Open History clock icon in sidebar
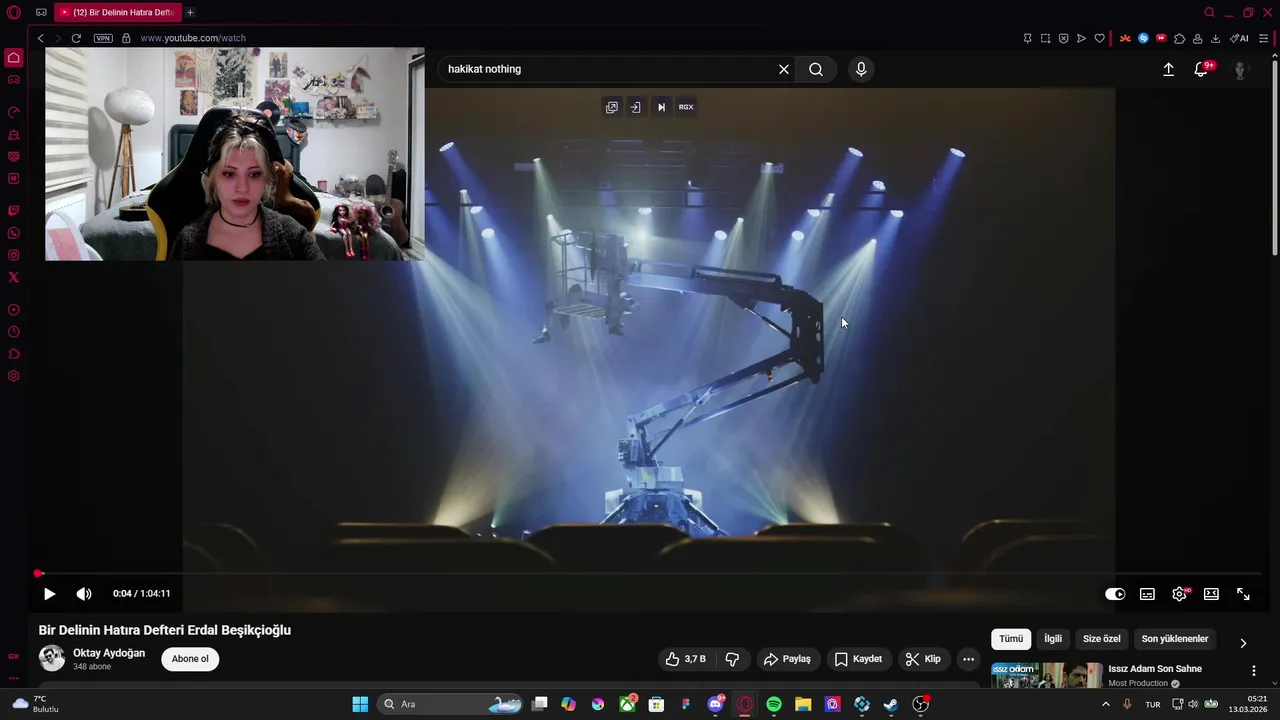 pyautogui.click(x=14, y=332)
